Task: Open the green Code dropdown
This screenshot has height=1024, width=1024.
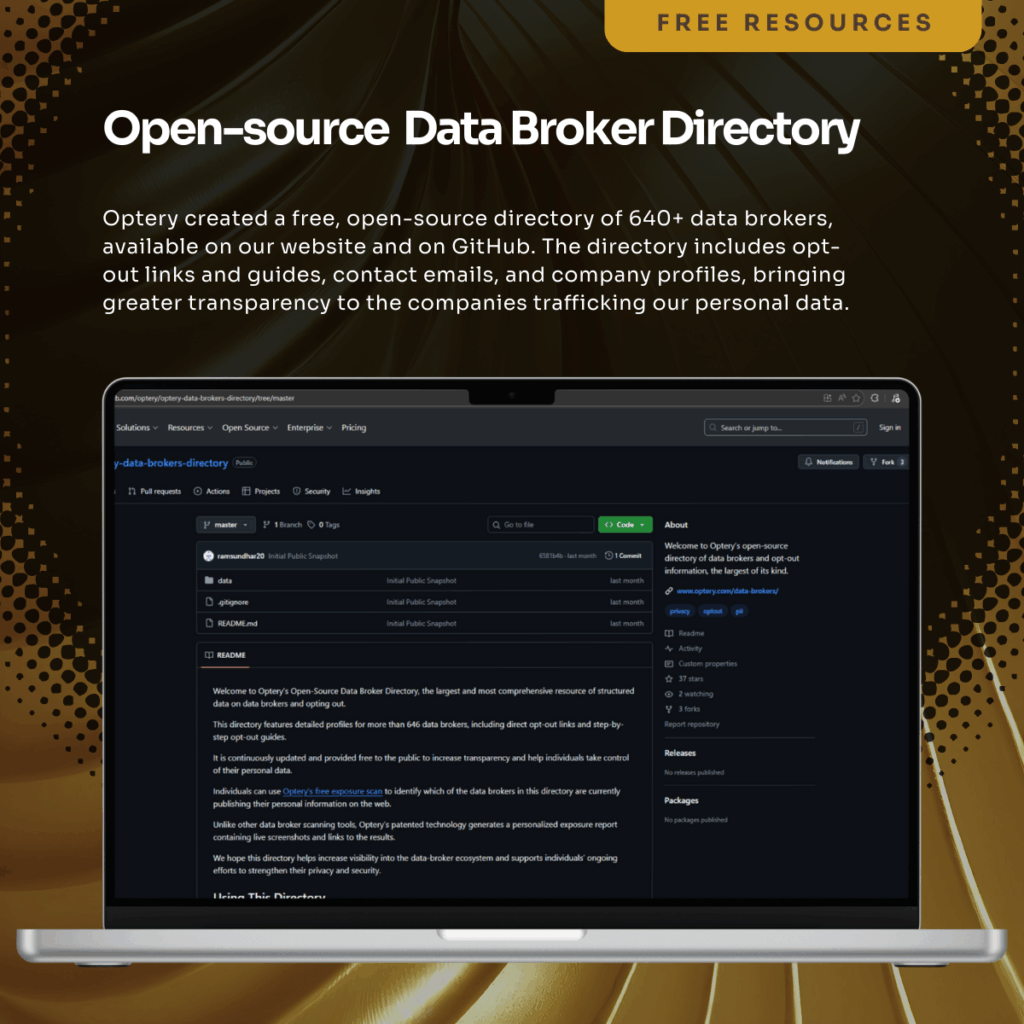Action: (x=625, y=525)
